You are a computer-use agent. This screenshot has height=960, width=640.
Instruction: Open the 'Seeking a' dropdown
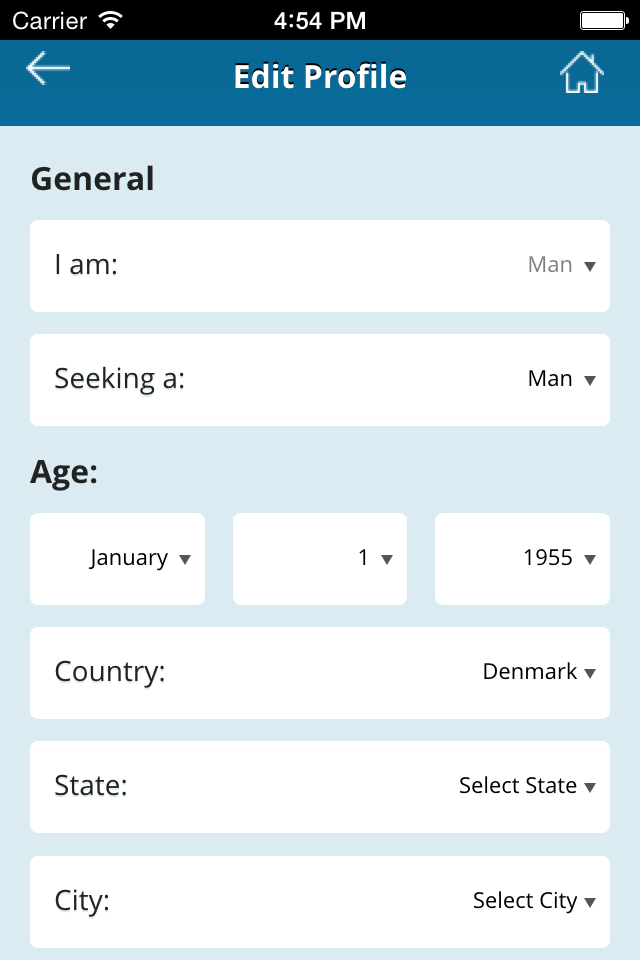click(x=320, y=380)
